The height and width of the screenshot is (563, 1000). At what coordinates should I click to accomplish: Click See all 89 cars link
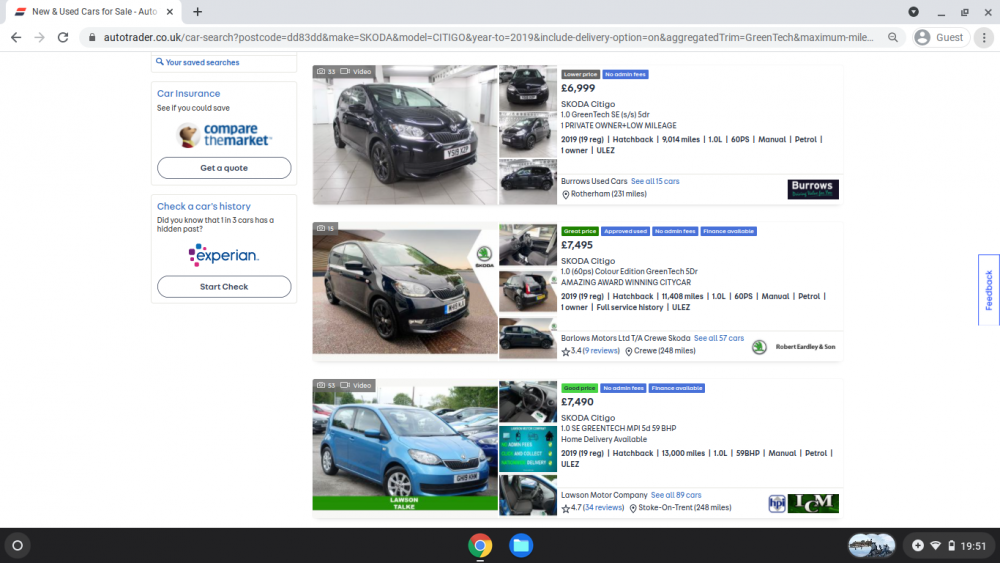pyautogui.click(x=675, y=495)
